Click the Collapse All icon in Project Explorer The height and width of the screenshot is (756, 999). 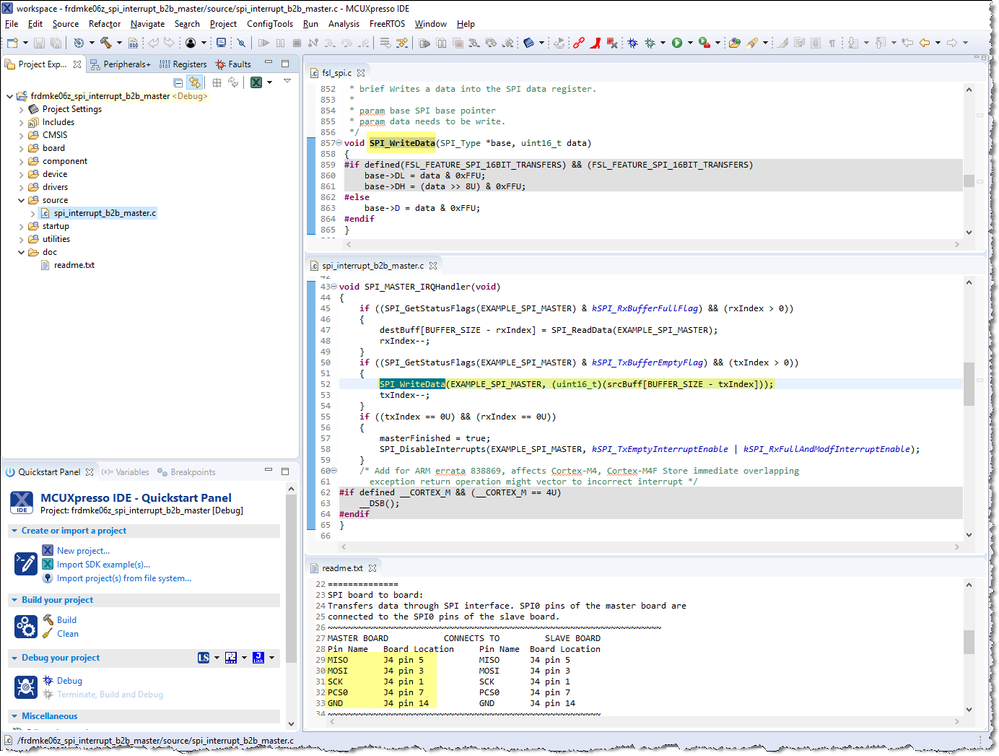(x=178, y=82)
